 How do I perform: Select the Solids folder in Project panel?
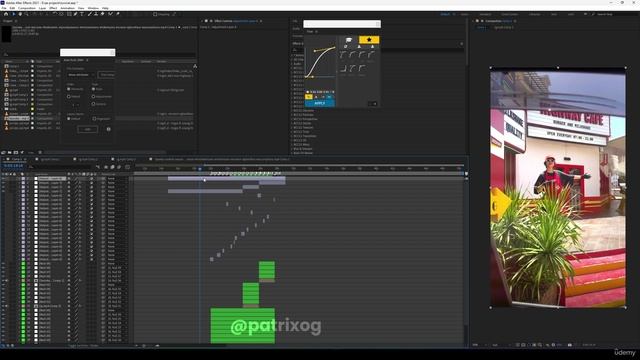coord(12,109)
